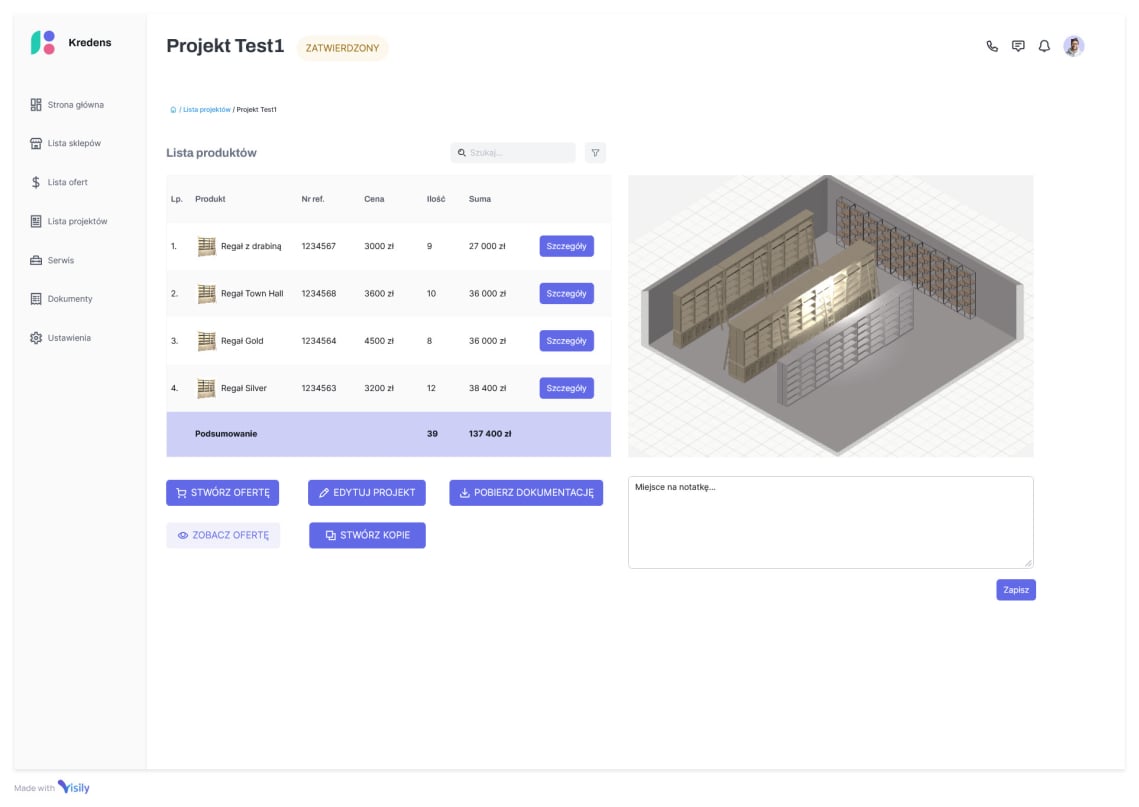The width and height of the screenshot is (1139, 807).
Task: Open Szczegóły for Regał Gold
Action: (566, 340)
